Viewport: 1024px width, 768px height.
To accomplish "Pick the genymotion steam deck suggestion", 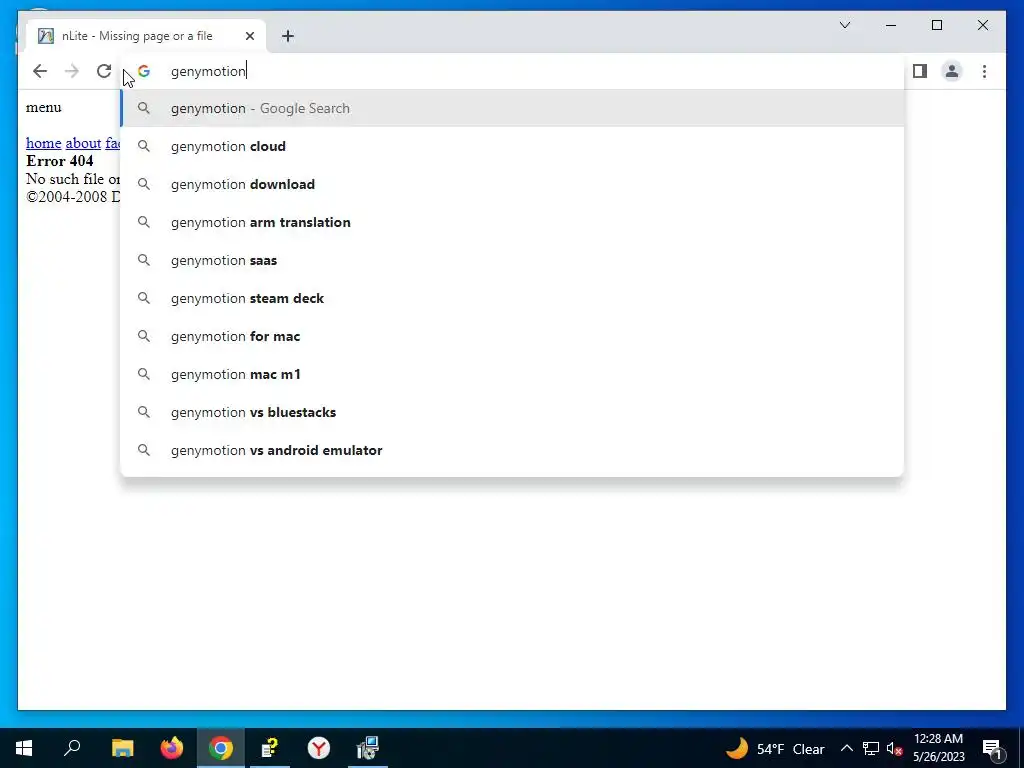I will coord(513,298).
